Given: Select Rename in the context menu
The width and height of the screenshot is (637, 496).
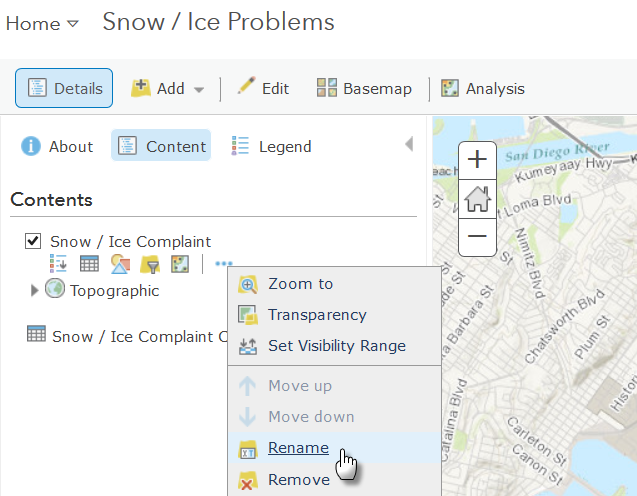Looking at the screenshot, I should [298, 448].
